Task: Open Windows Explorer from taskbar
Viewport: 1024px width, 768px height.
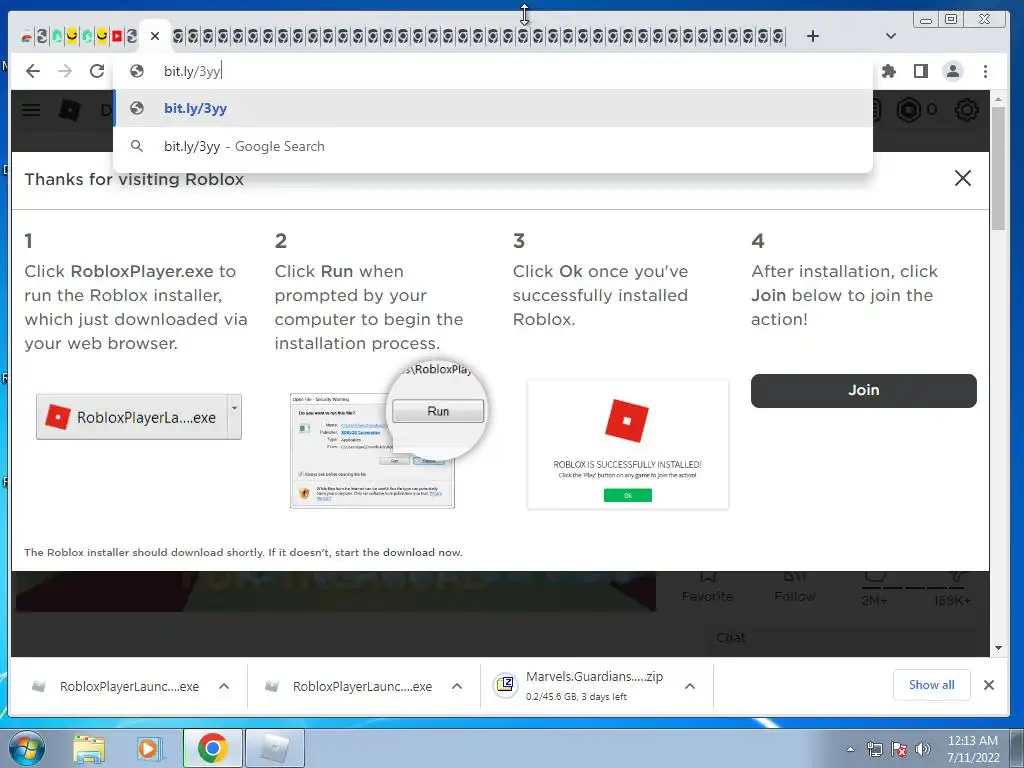Action: click(89, 749)
